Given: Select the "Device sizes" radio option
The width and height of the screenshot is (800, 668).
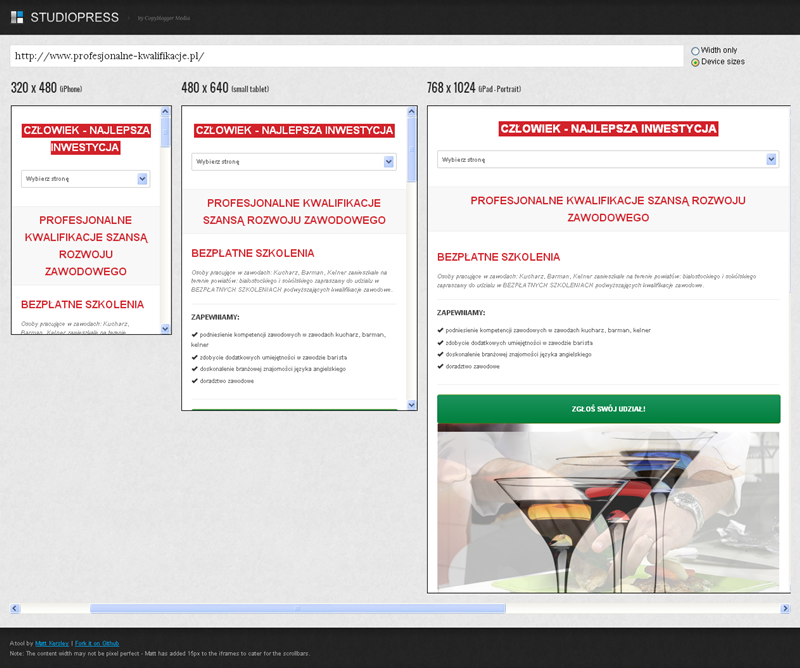Looking at the screenshot, I should pyautogui.click(x=696, y=62).
